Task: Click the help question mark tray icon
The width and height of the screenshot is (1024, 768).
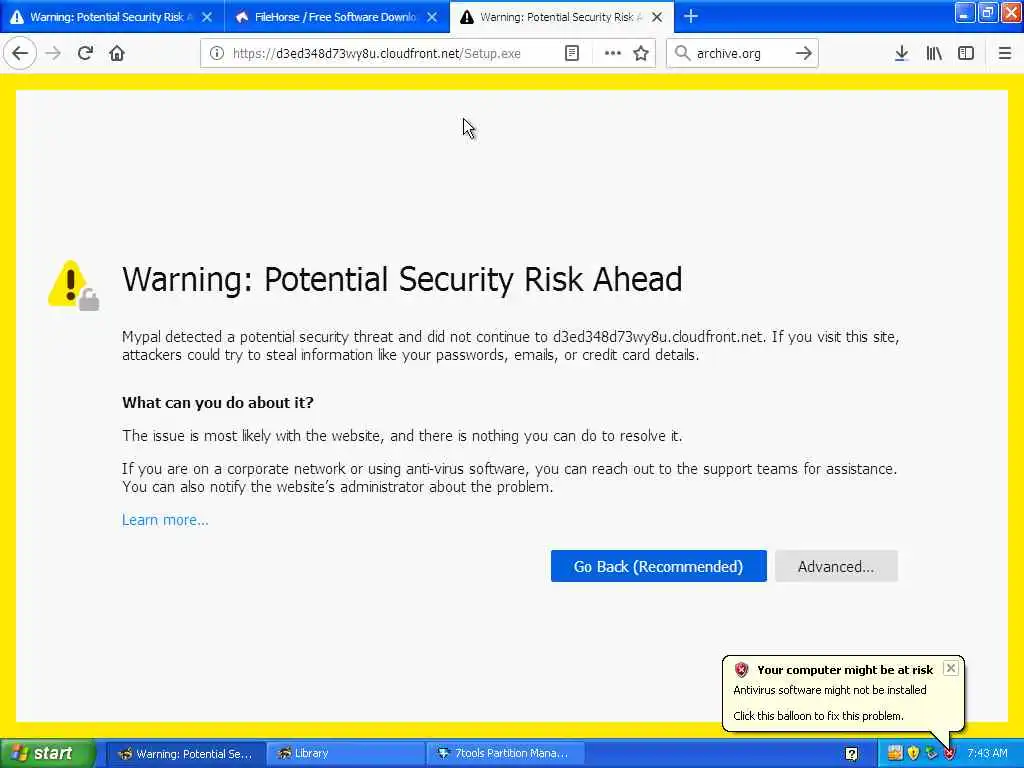Action: click(851, 754)
